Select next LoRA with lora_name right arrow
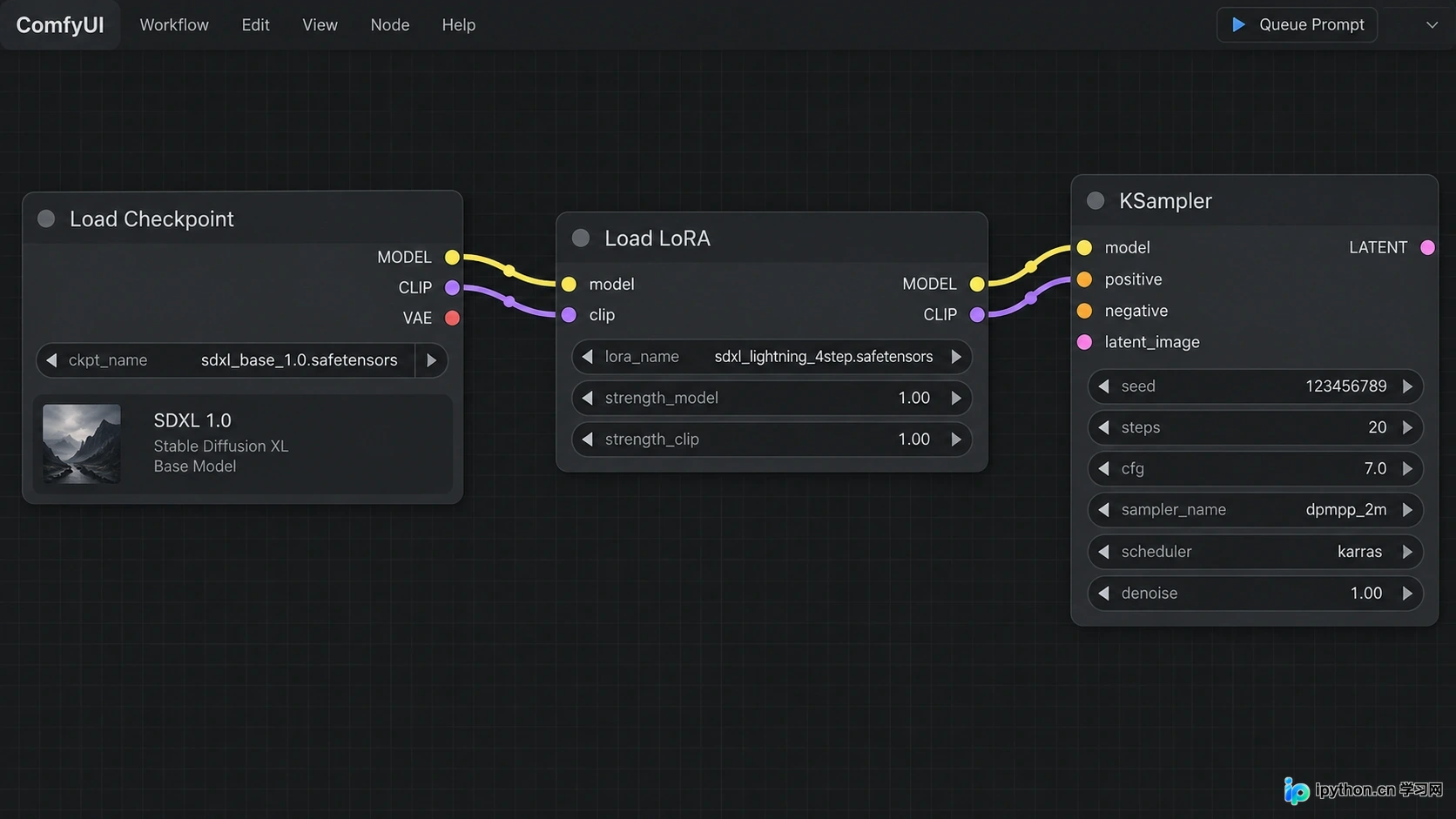Screen dimensions: 1456x819 (956, 357)
